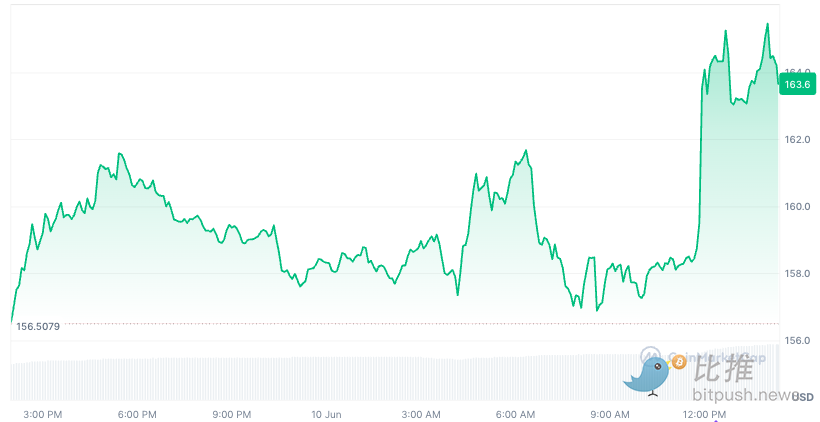Select the 3:00 AM time axis label
Screen dimensions: 820x422
[x=420, y=414]
